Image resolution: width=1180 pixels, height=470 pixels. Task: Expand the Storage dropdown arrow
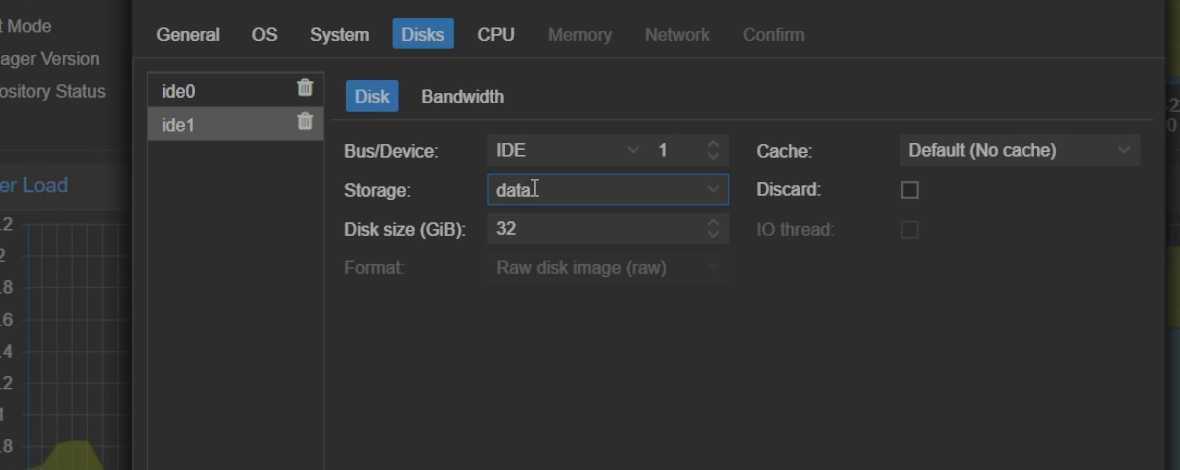(x=713, y=190)
